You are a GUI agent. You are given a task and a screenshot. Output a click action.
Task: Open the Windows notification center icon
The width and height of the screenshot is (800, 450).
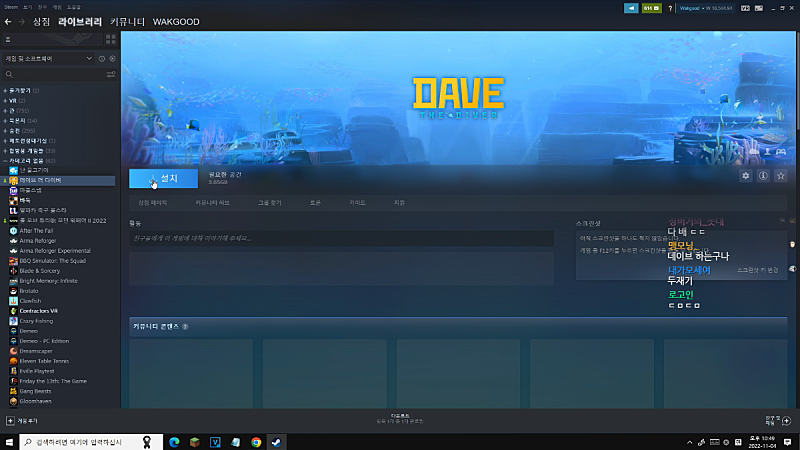tap(788, 442)
